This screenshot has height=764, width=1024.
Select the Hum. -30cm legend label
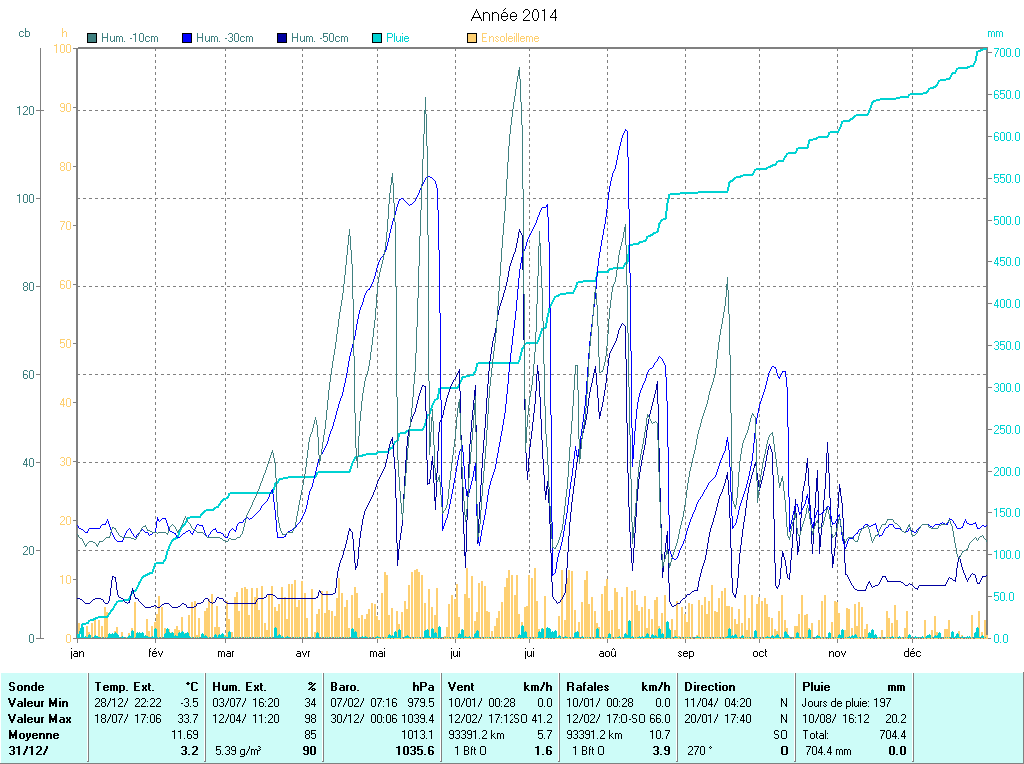click(224, 38)
